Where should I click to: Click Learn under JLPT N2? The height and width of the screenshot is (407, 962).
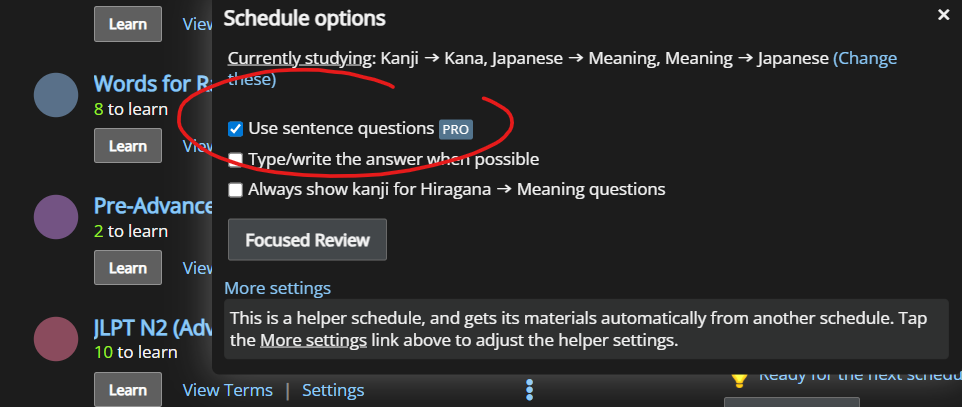coord(127,389)
